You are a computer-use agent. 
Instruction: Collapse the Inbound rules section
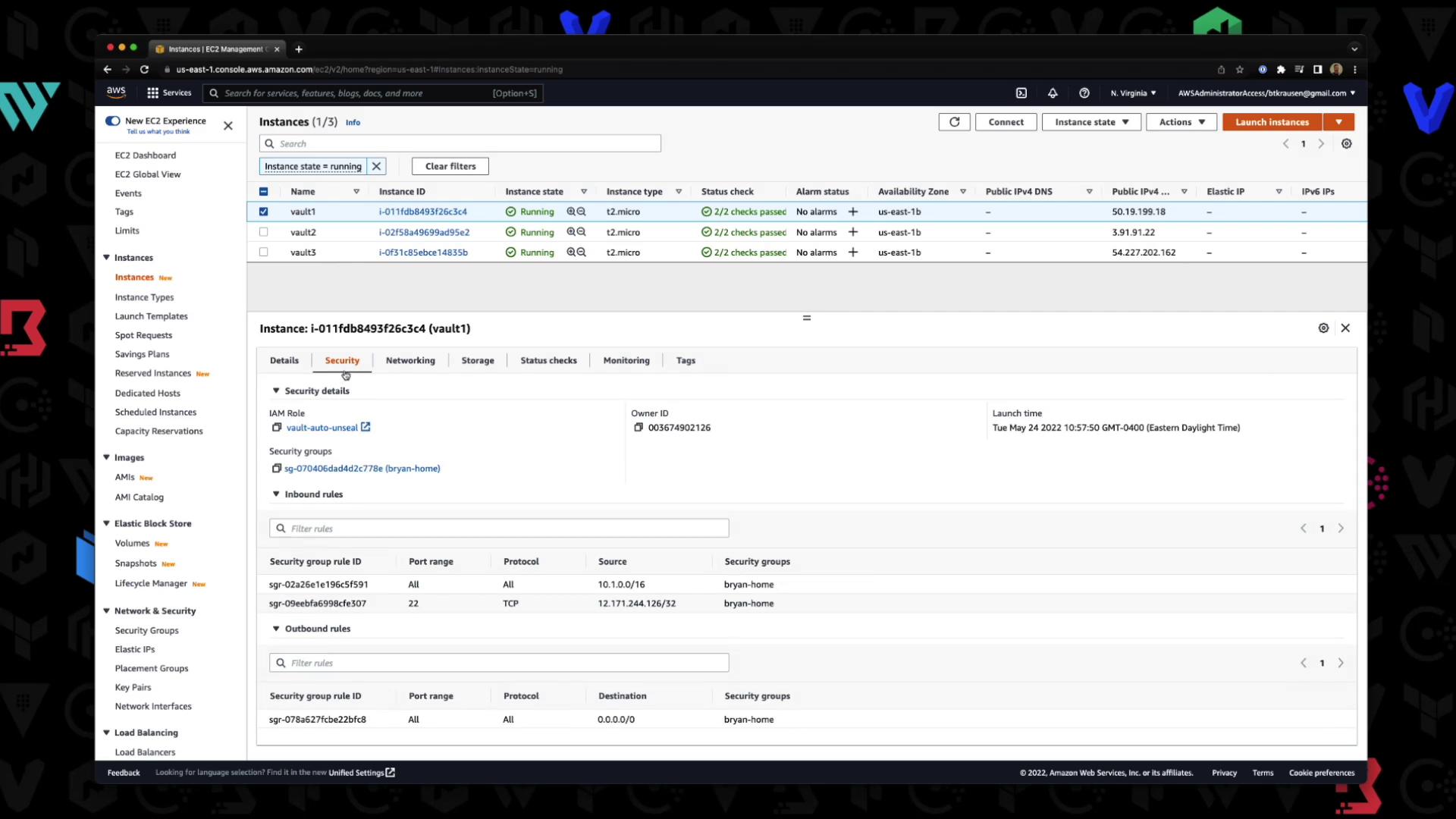click(x=276, y=494)
